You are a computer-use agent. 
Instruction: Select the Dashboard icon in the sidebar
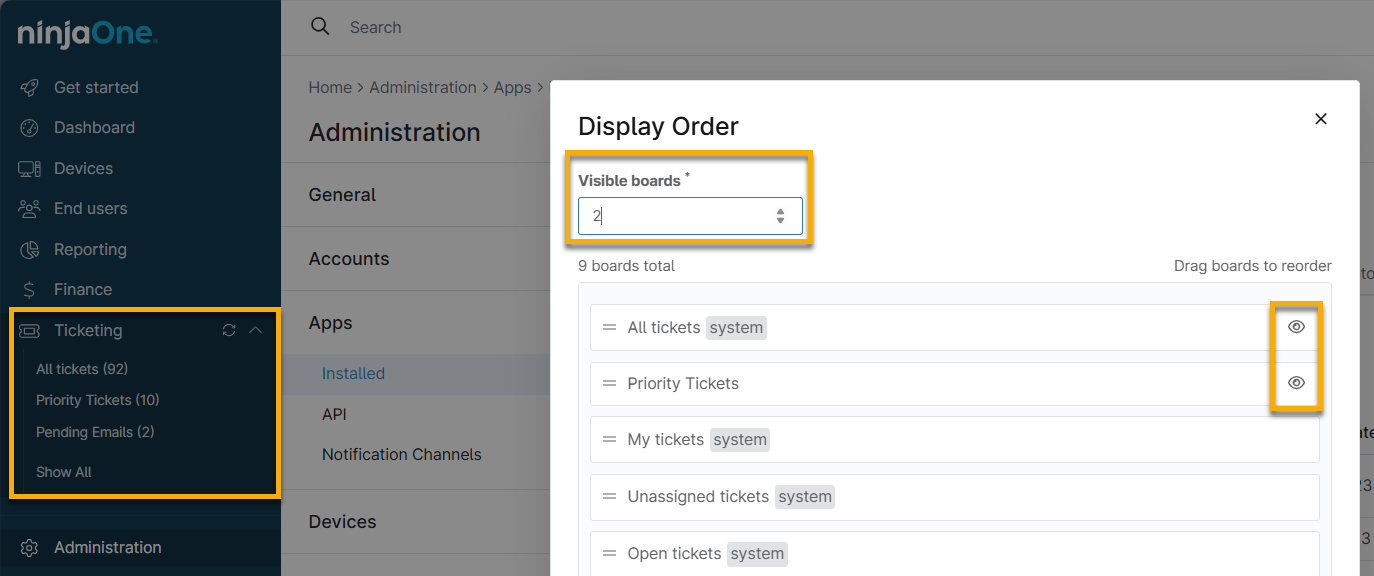tap(28, 127)
